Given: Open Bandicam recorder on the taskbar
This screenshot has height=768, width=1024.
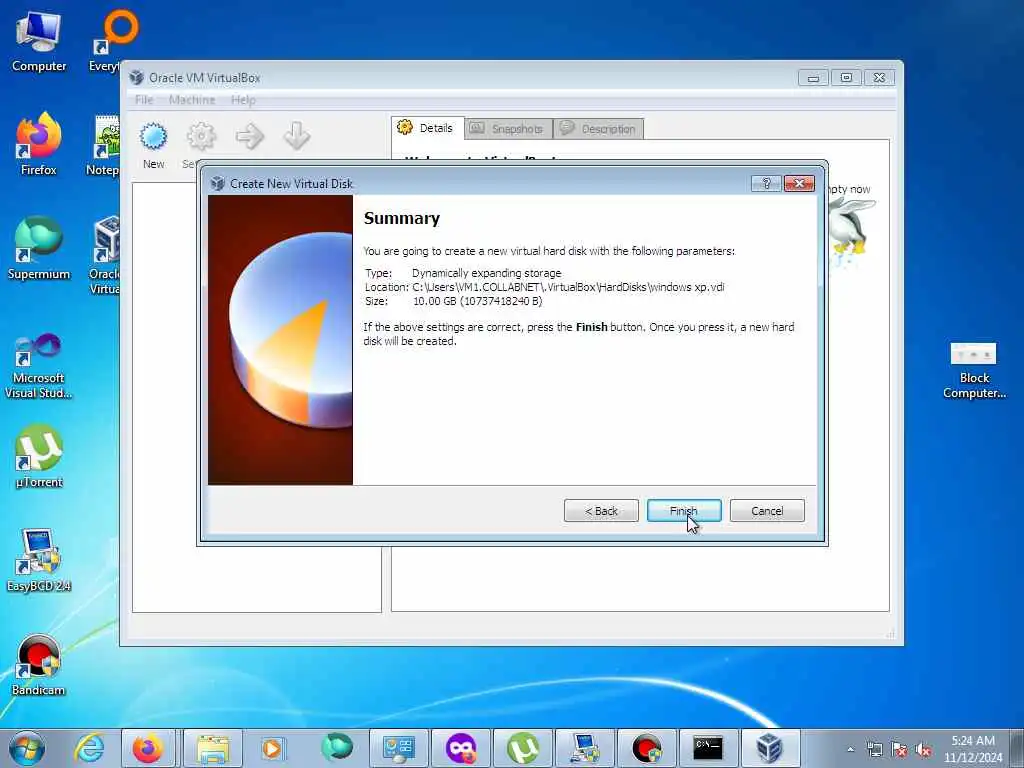Looking at the screenshot, I should (x=647, y=748).
